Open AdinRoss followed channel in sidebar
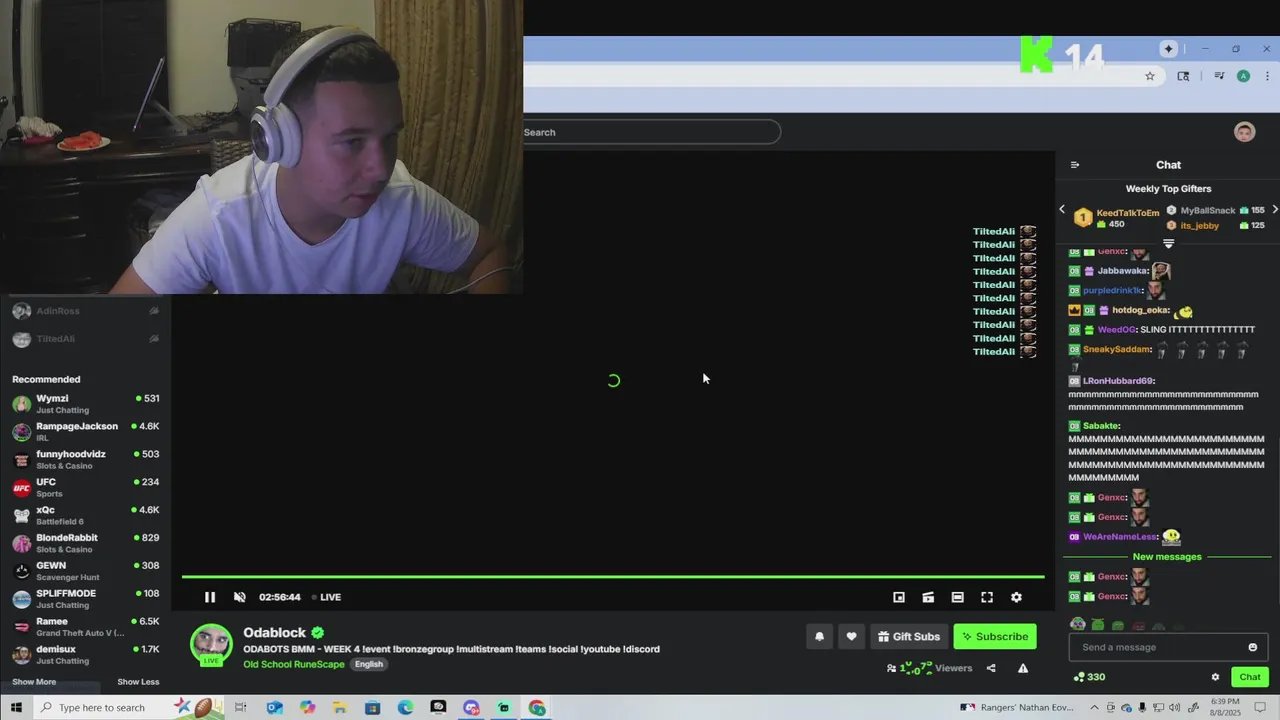 (x=86, y=311)
